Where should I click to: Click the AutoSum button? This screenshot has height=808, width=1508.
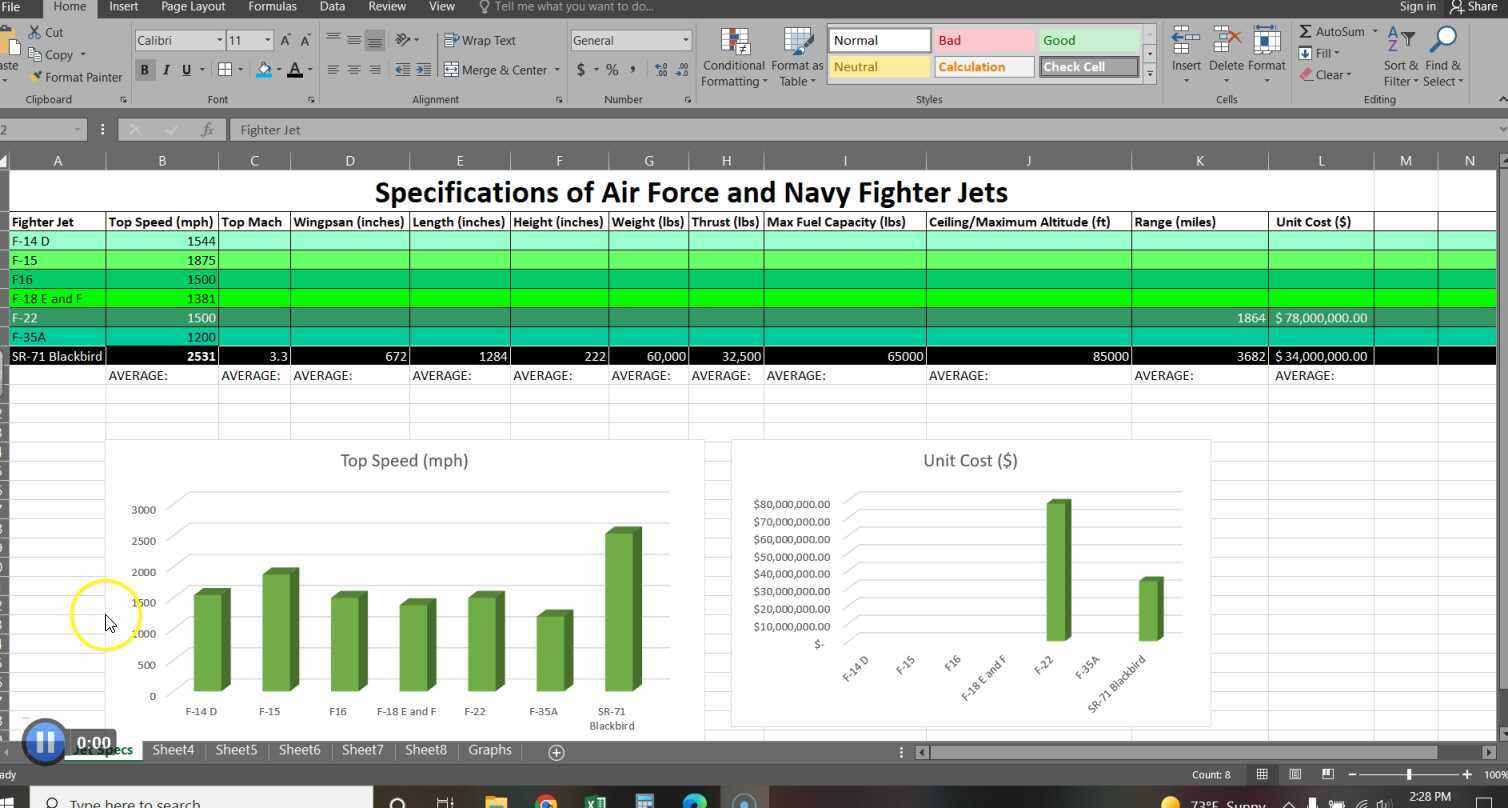[x=1332, y=32]
